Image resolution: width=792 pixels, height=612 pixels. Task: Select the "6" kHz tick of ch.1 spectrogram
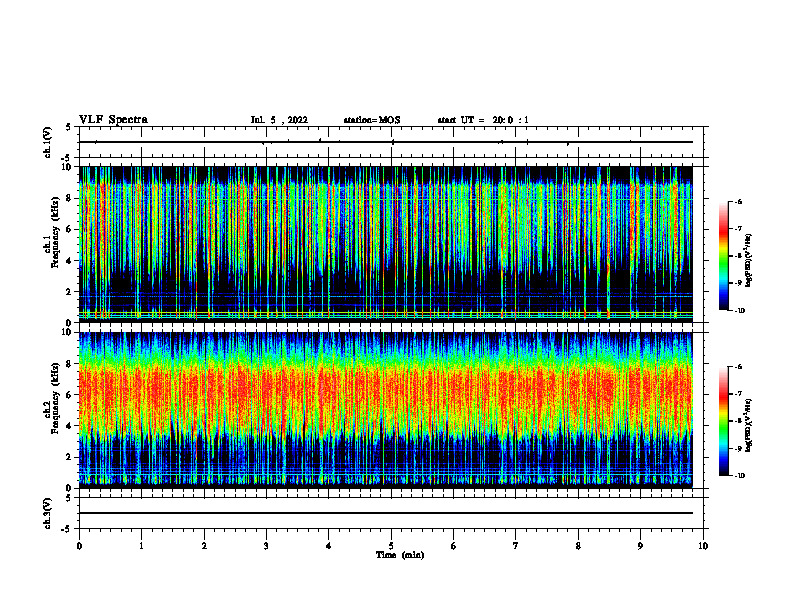(x=70, y=229)
